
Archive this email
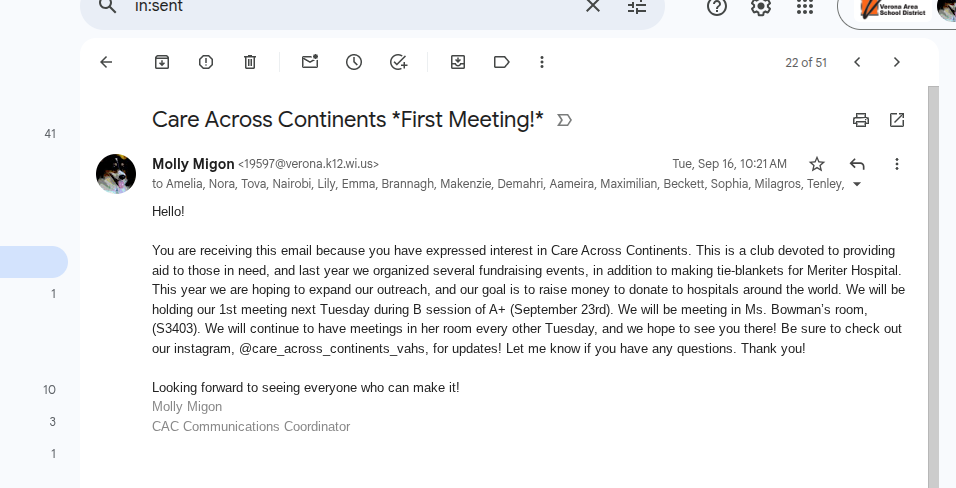(x=162, y=62)
